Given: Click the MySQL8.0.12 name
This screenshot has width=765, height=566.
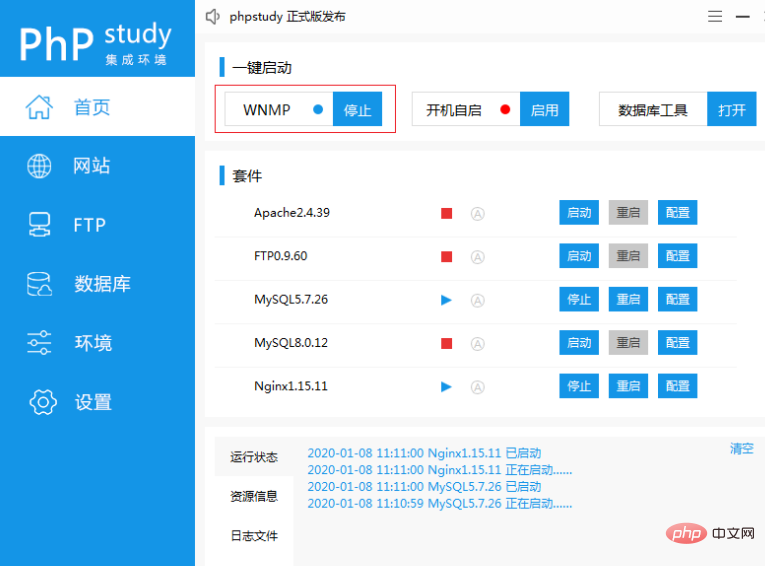Looking at the screenshot, I should click(x=291, y=343).
